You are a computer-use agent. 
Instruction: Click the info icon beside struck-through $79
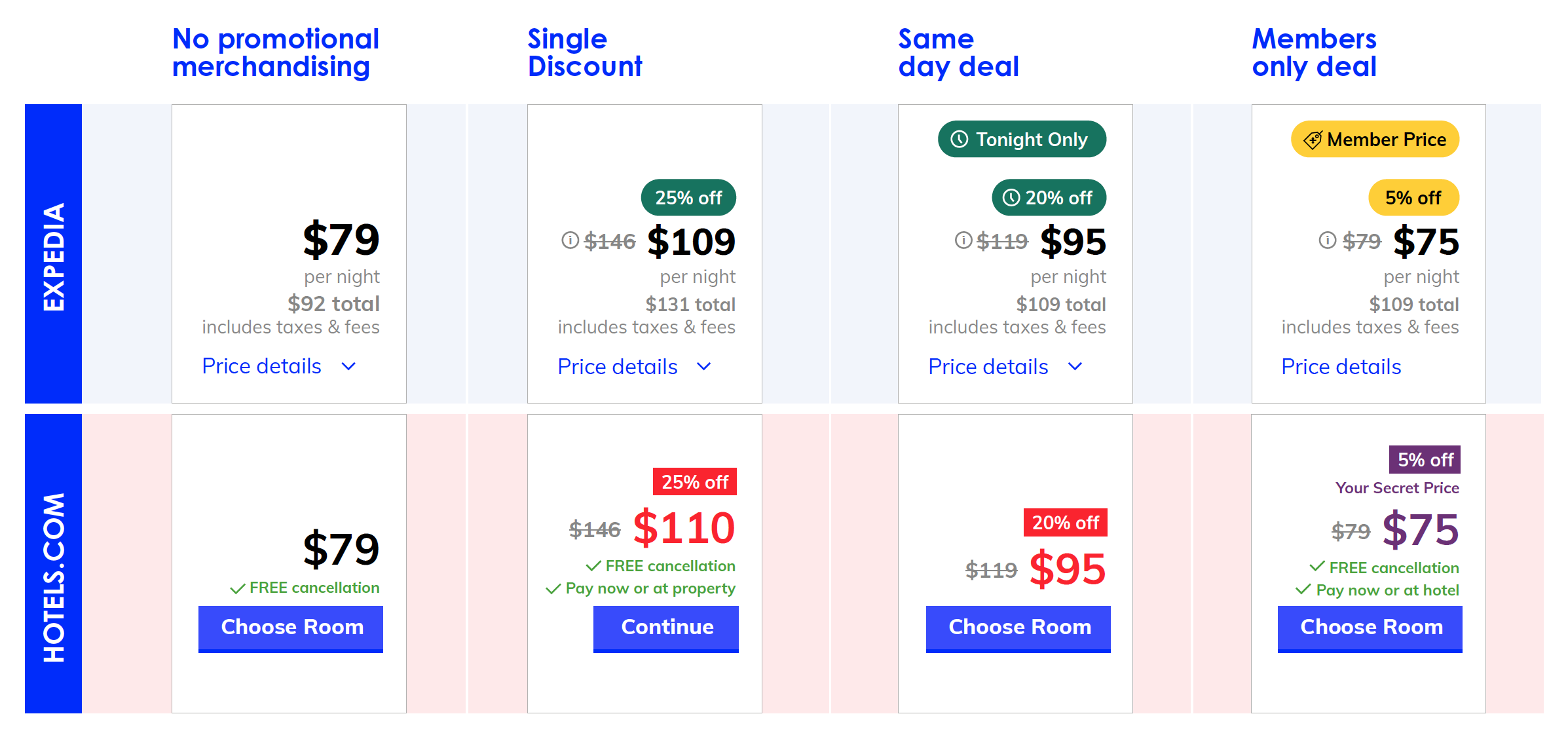click(1327, 240)
